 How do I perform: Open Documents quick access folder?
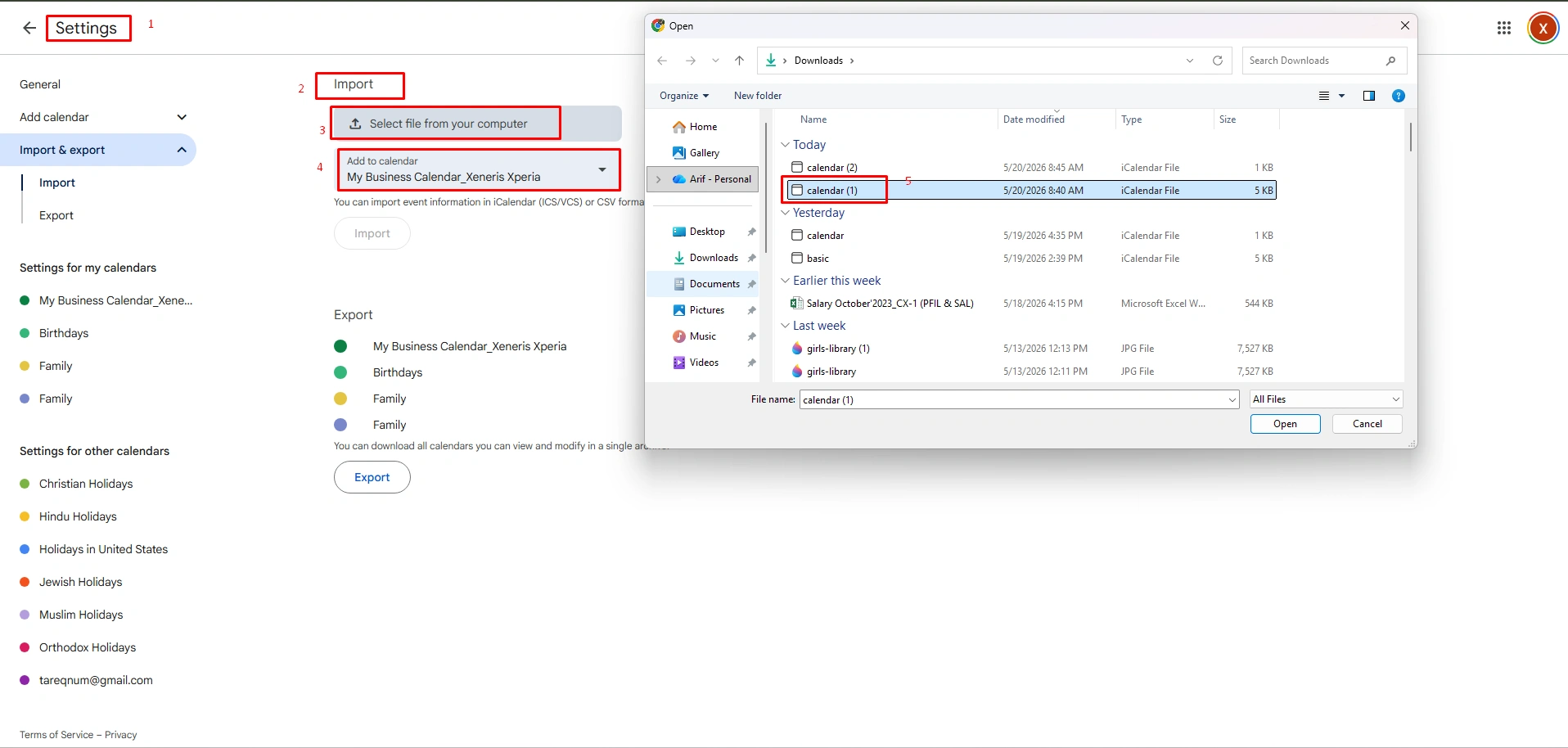tap(714, 284)
